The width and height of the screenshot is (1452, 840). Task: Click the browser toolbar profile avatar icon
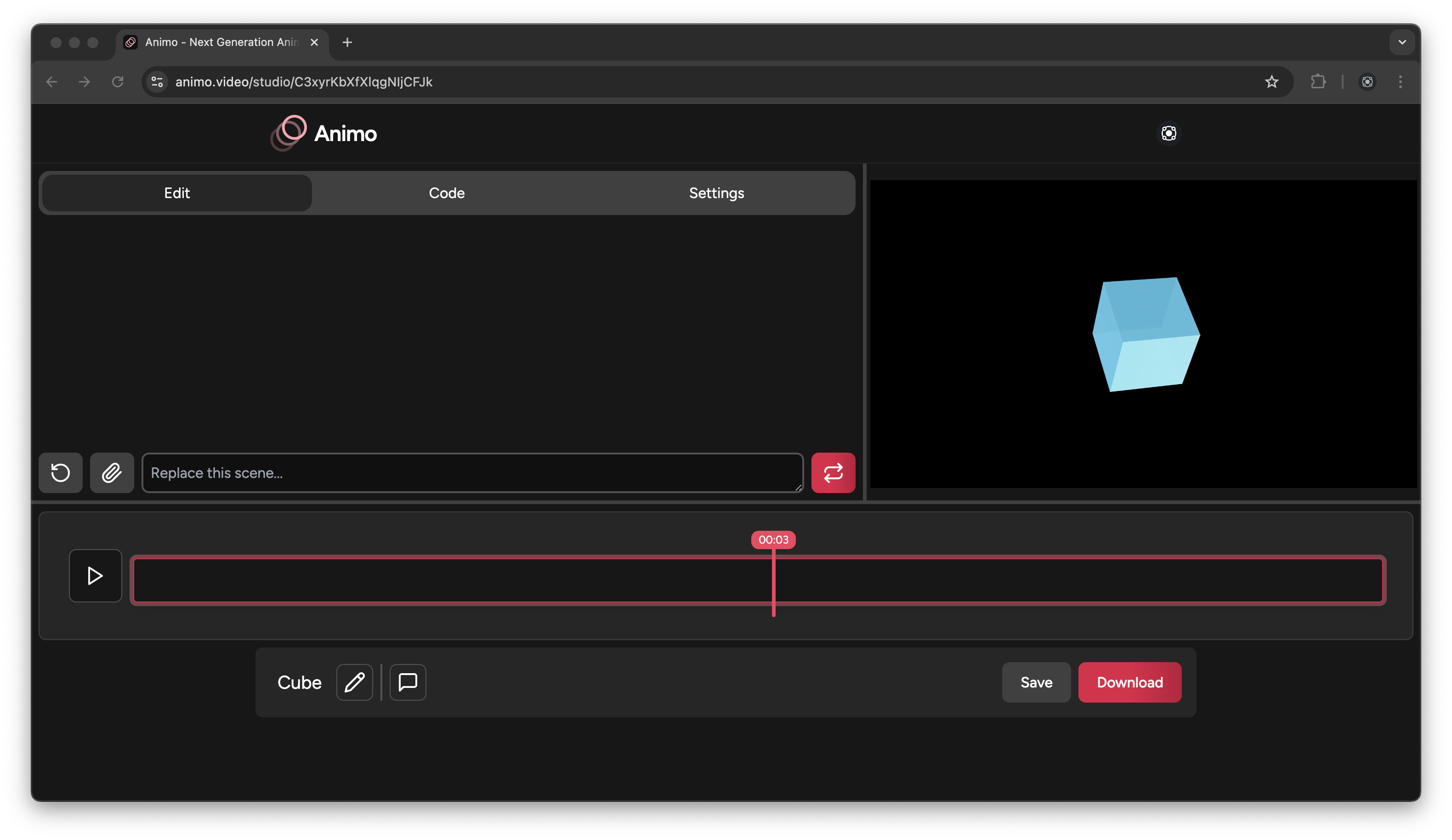pyautogui.click(x=1367, y=82)
